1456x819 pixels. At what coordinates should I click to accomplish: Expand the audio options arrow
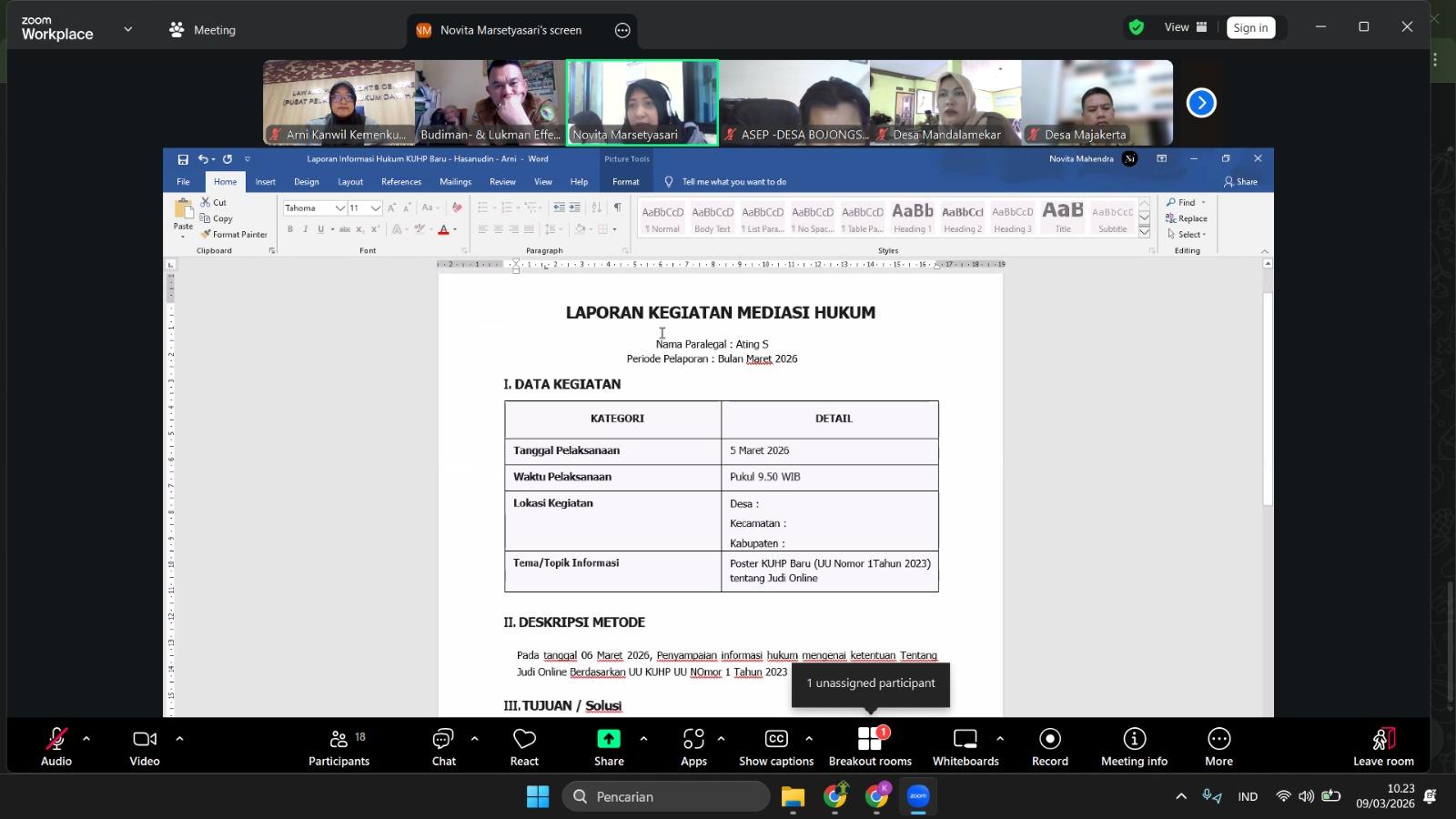click(x=86, y=739)
